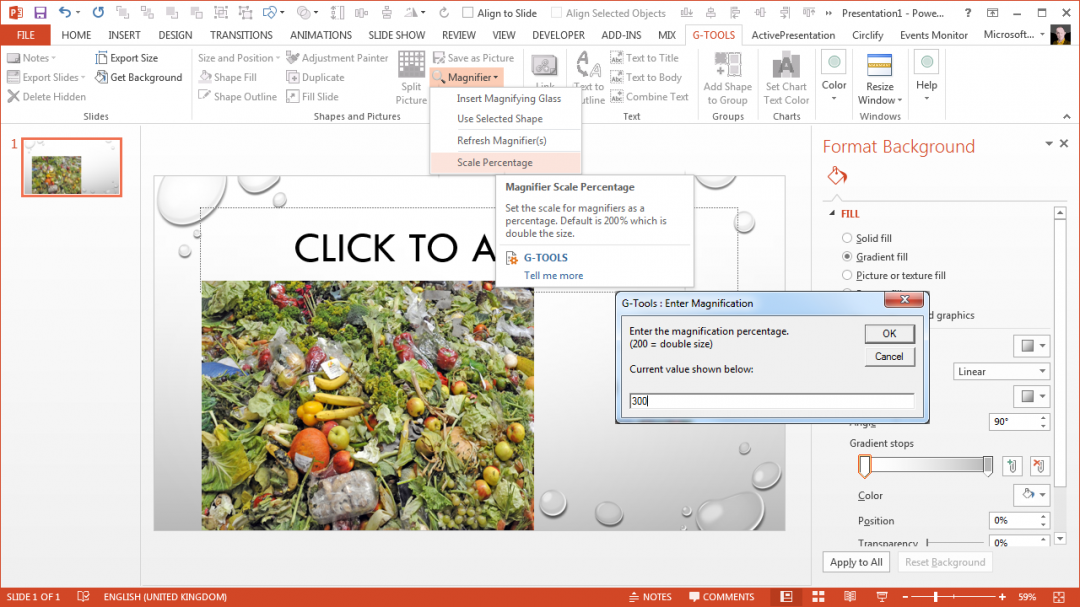Apply Text to Title
1080x607 pixels.
(645, 57)
